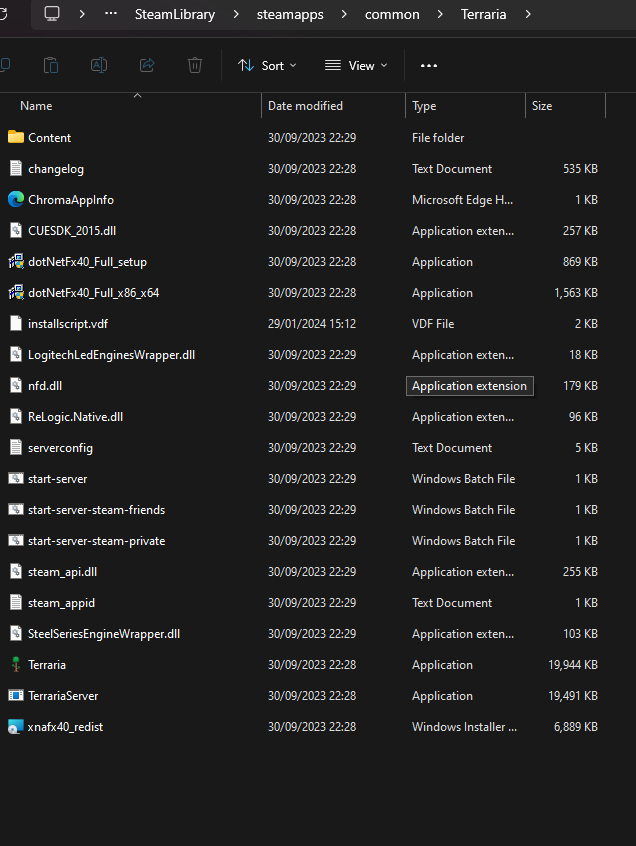636x846 pixels.
Task: Click the VDF File type cell
Action: click(x=433, y=324)
